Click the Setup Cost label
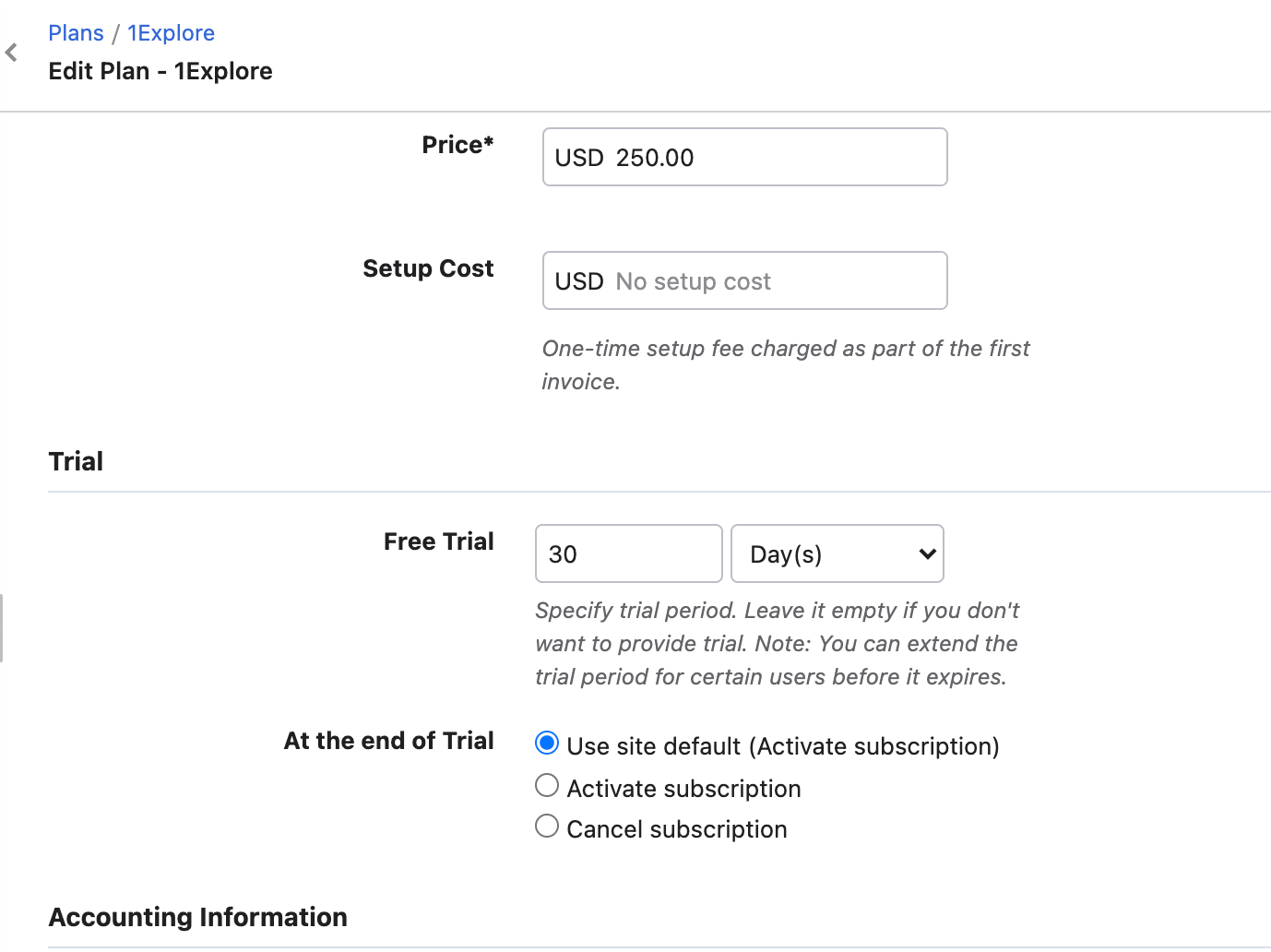Image resolution: width=1271 pixels, height=952 pixels. point(428,268)
